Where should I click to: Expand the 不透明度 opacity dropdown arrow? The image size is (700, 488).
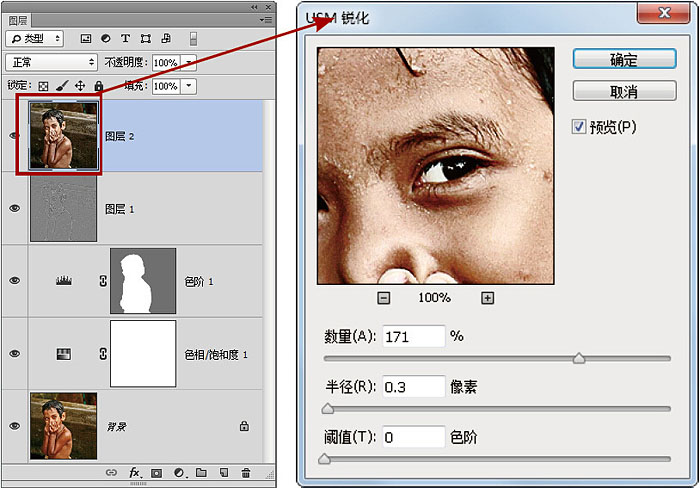(189, 62)
